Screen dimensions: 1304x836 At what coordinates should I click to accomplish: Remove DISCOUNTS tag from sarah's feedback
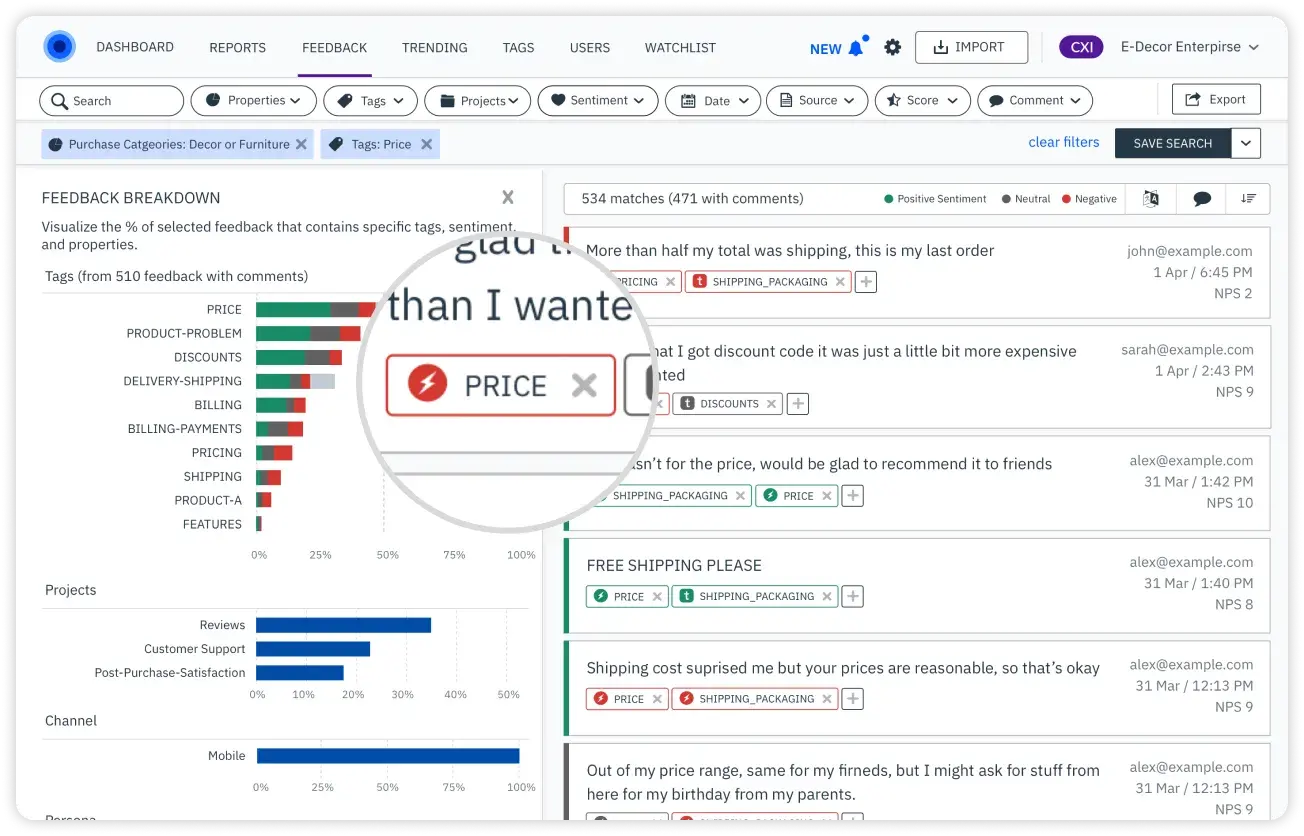click(x=771, y=404)
